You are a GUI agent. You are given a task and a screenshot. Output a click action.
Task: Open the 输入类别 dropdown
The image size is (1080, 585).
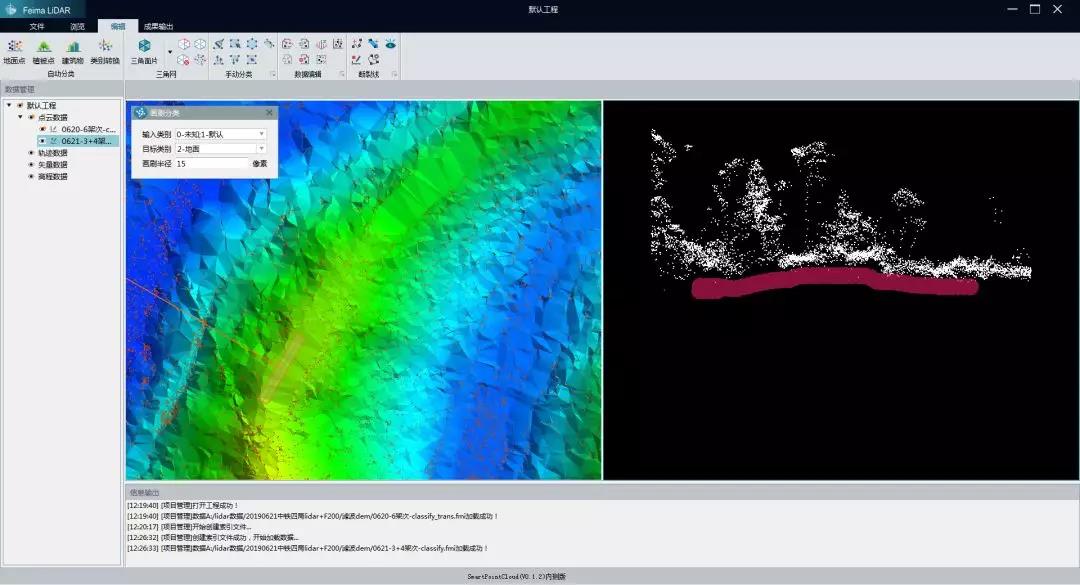[x=262, y=134]
